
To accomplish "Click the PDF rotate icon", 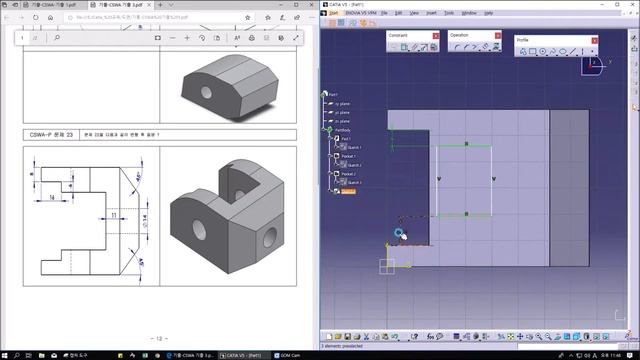I will tap(202, 38).
